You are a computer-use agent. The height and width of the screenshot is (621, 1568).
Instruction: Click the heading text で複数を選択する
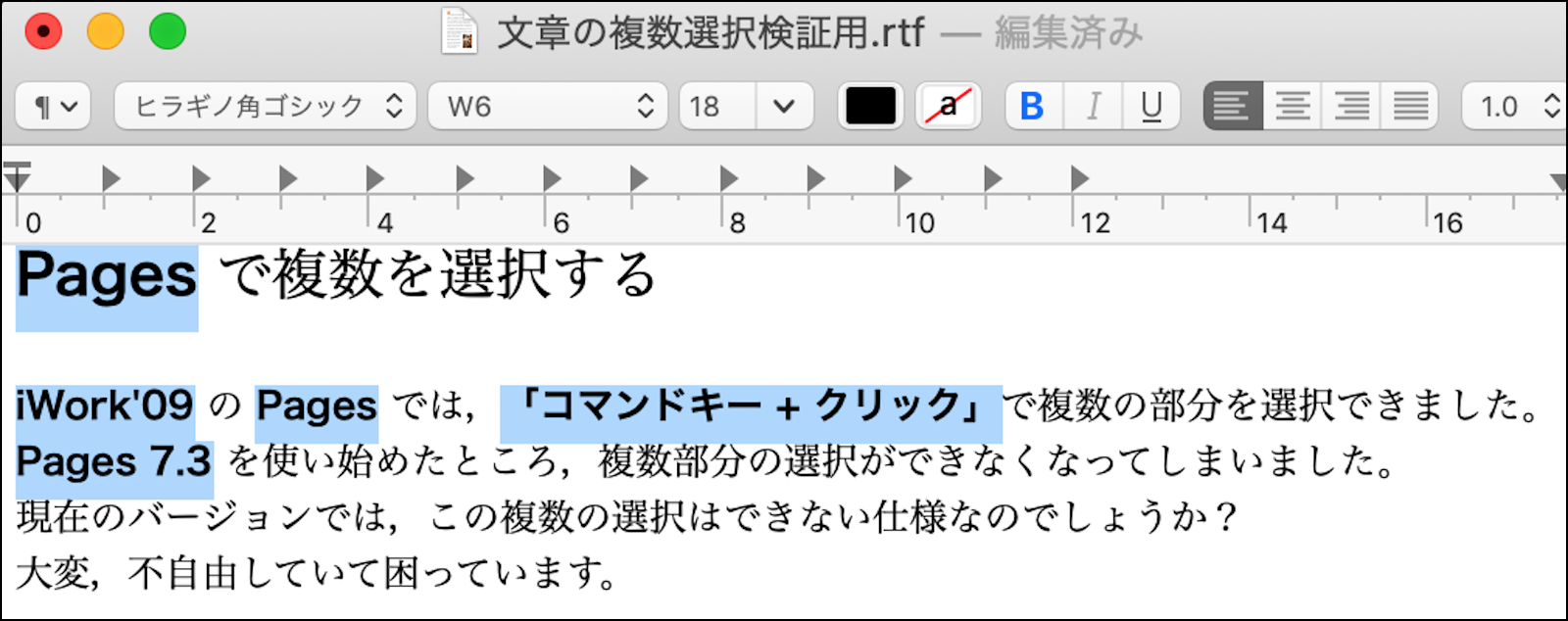437,275
